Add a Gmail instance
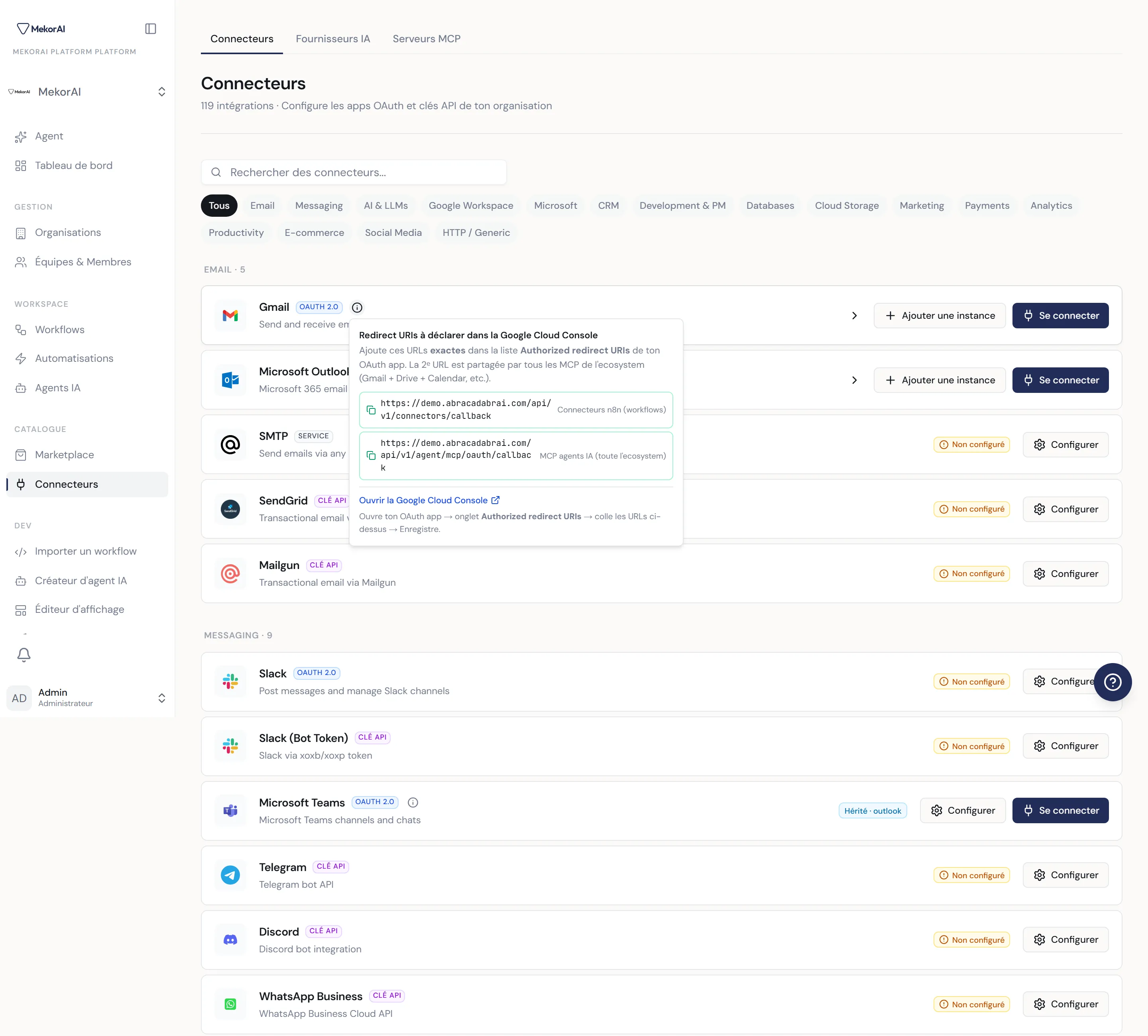The width and height of the screenshot is (1148, 1036). coord(940,315)
